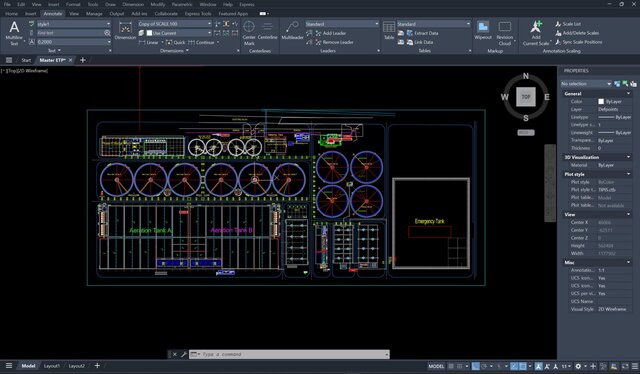
Task: Switch to the Home ribbon tab
Action: point(11,13)
